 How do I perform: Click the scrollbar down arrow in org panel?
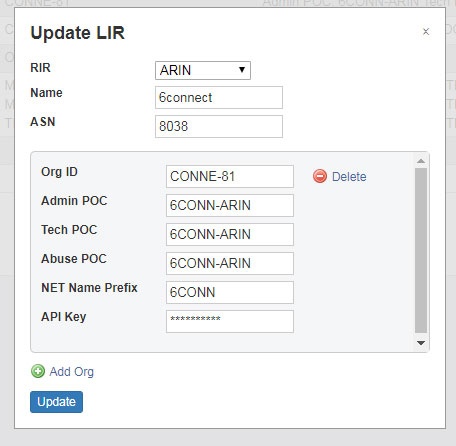(421, 343)
